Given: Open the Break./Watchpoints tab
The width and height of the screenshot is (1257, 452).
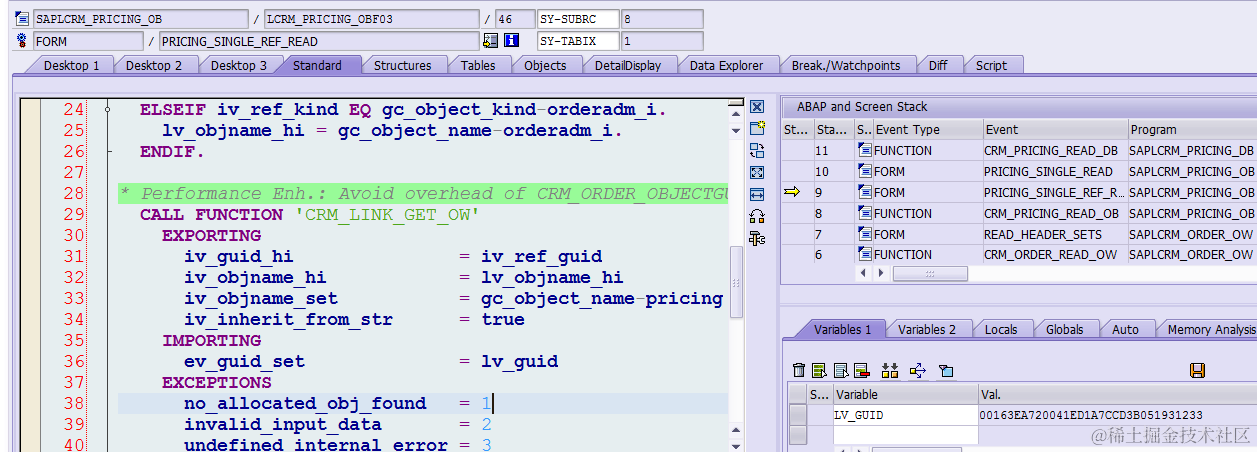Looking at the screenshot, I should click(x=845, y=65).
